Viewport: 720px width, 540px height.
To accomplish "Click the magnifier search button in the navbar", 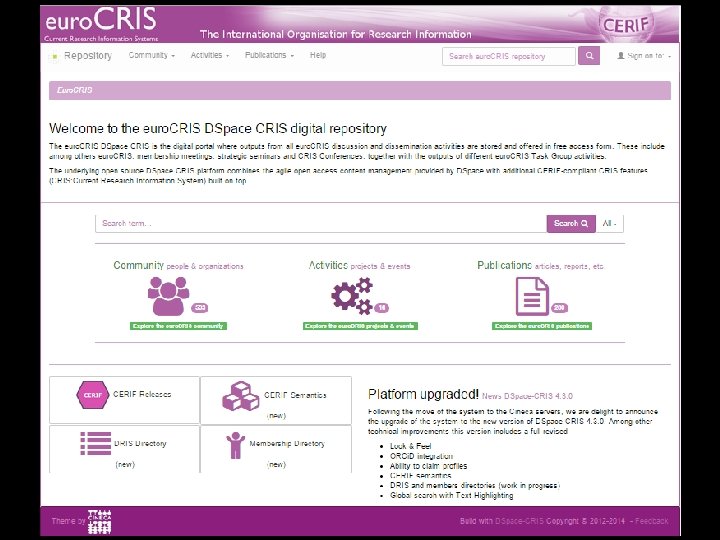I will click(589, 56).
